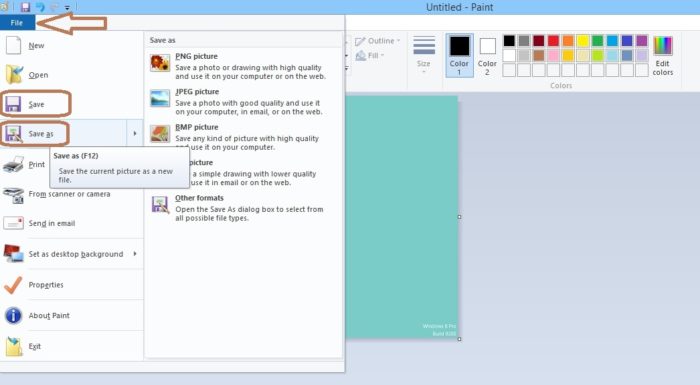Select BMP picture save option
Screen dimensions: 700x385
[243, 137]
